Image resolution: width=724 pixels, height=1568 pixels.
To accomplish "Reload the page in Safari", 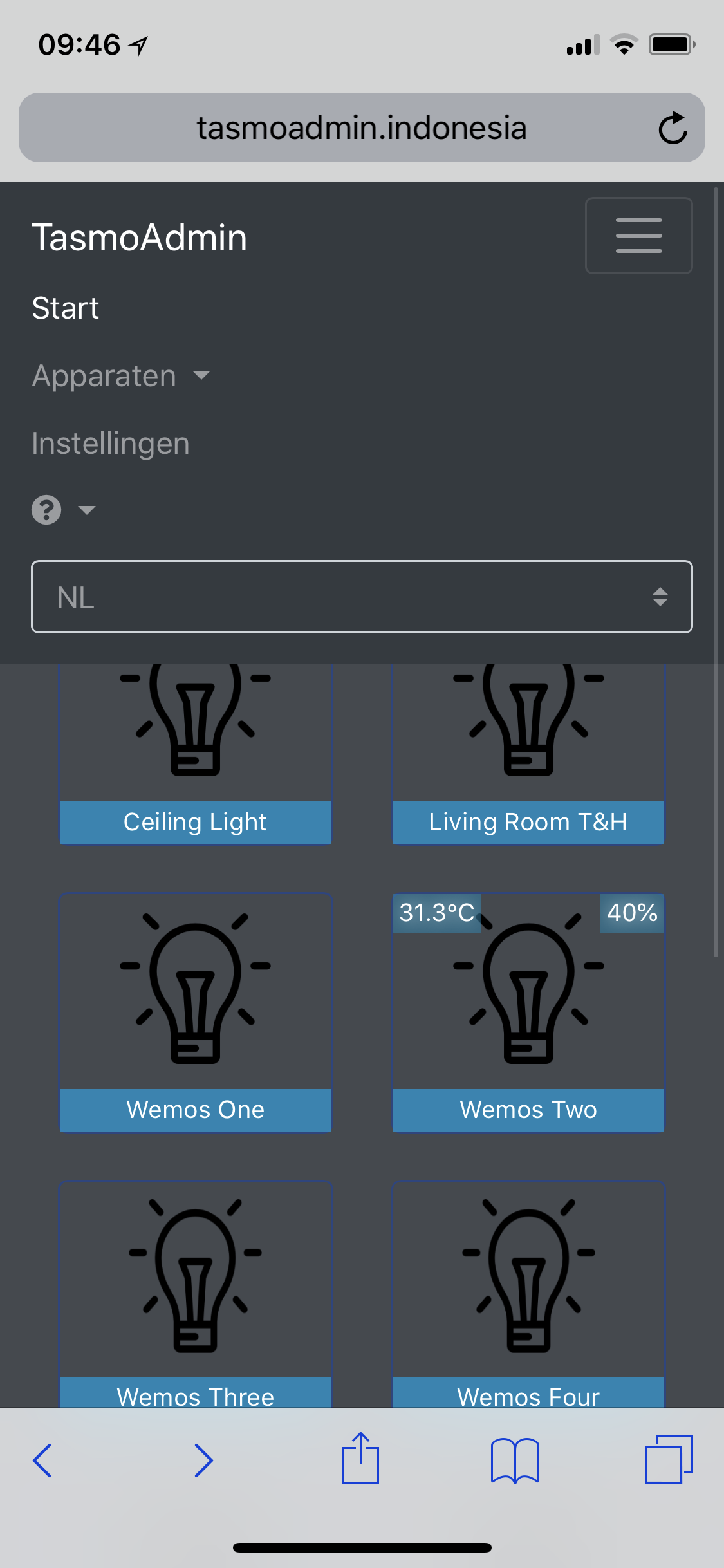I will click(x=672, y=127).
